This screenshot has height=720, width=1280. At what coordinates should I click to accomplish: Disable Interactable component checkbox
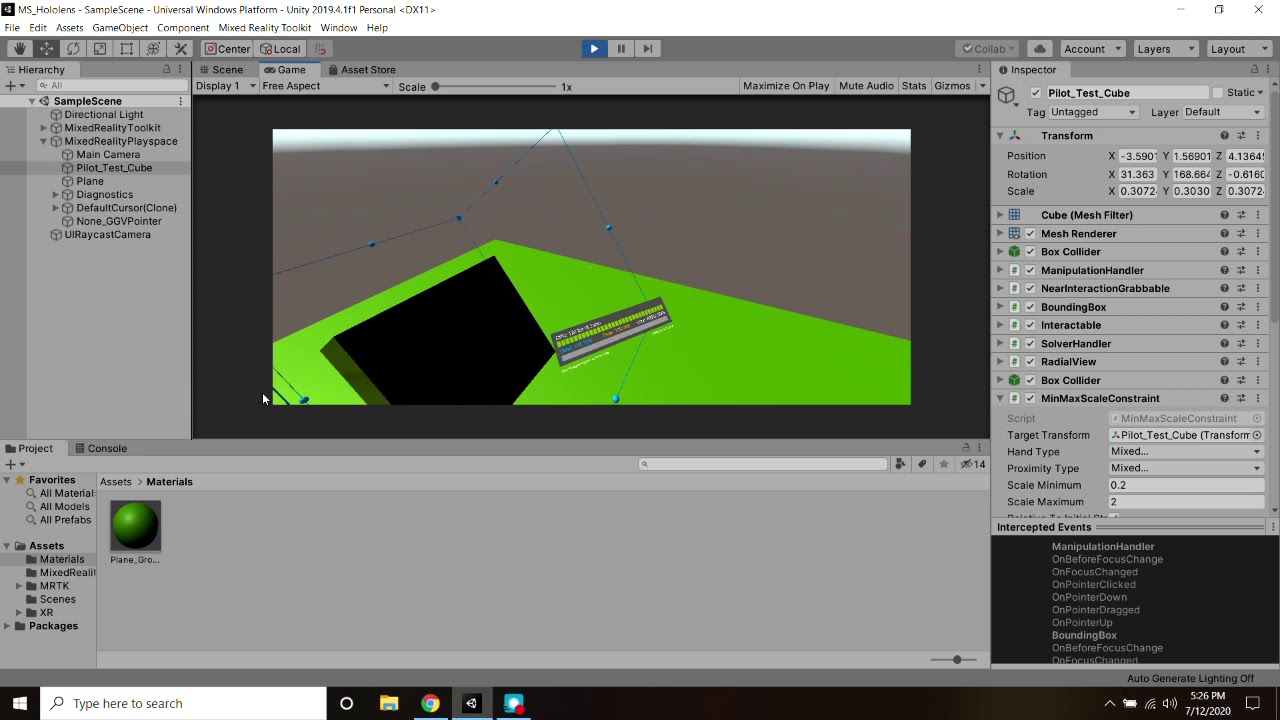pyautogui.click(x=1031, y=325)
